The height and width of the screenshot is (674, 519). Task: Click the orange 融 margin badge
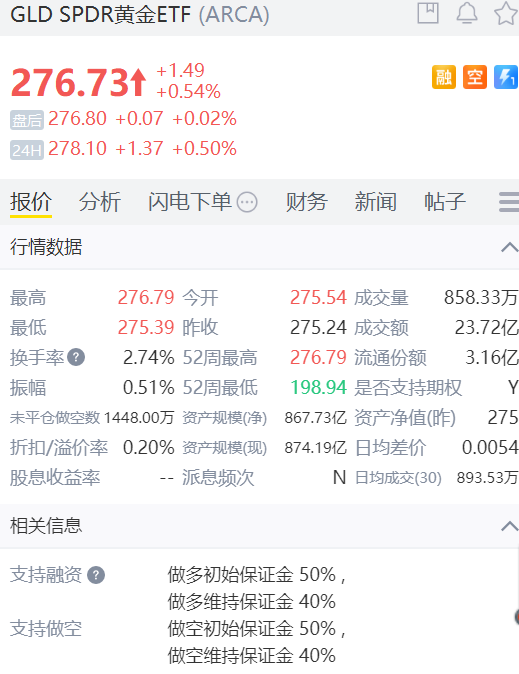pyautogui.click(x=444, y=77)
